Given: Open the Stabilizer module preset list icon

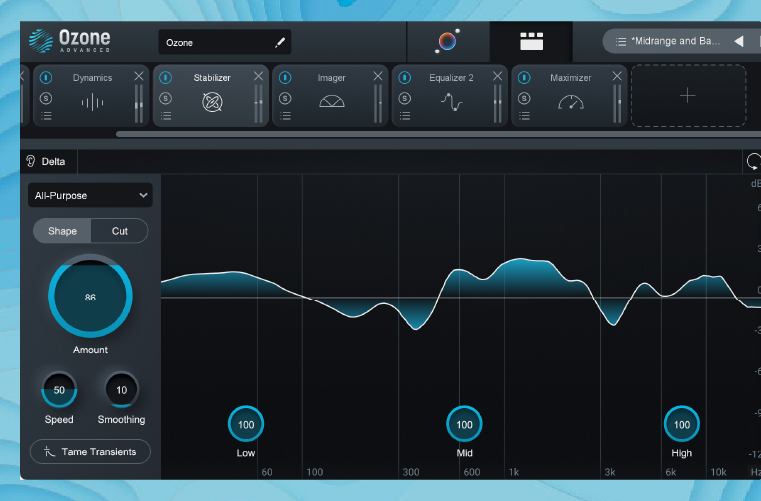Looking at the screenshot, I should [166, 116].
